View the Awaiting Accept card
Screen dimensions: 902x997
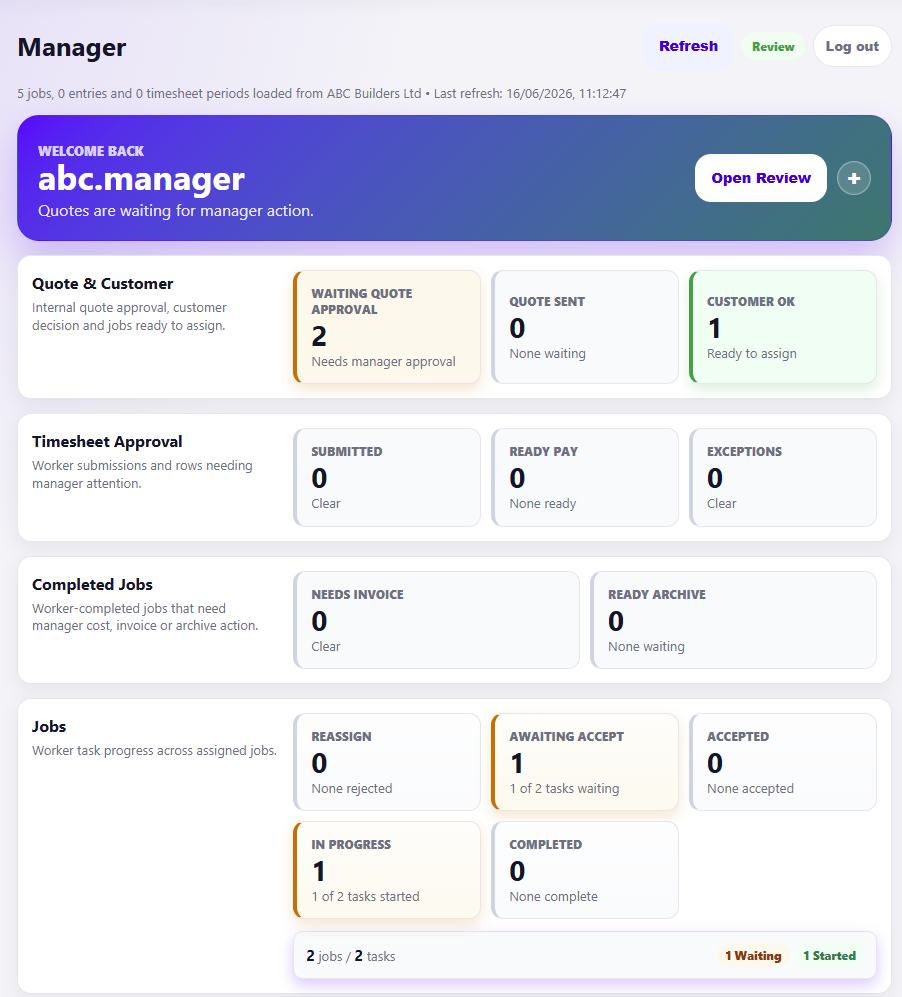click(585, 762)
